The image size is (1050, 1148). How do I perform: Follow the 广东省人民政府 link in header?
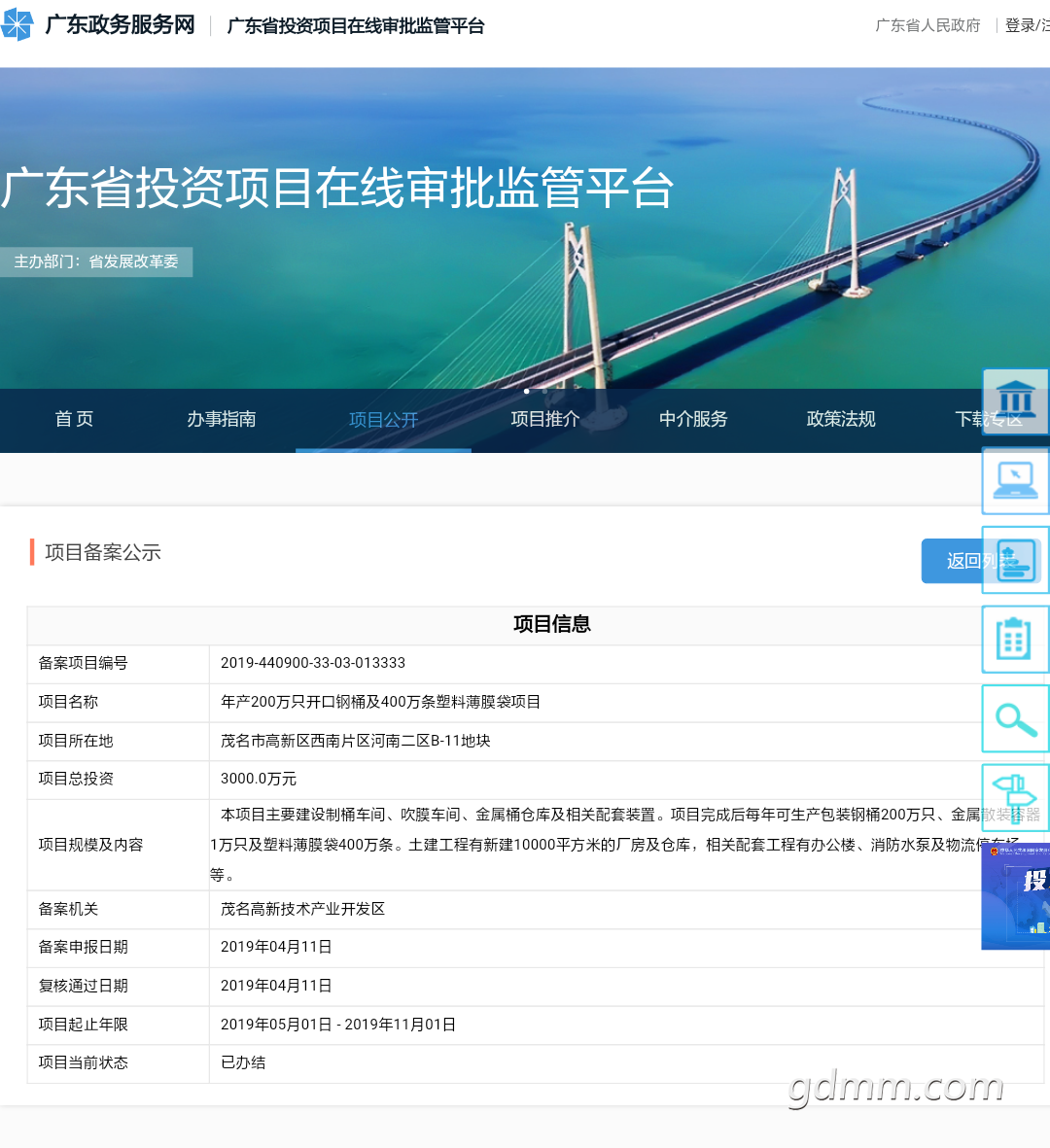(927, 25)
